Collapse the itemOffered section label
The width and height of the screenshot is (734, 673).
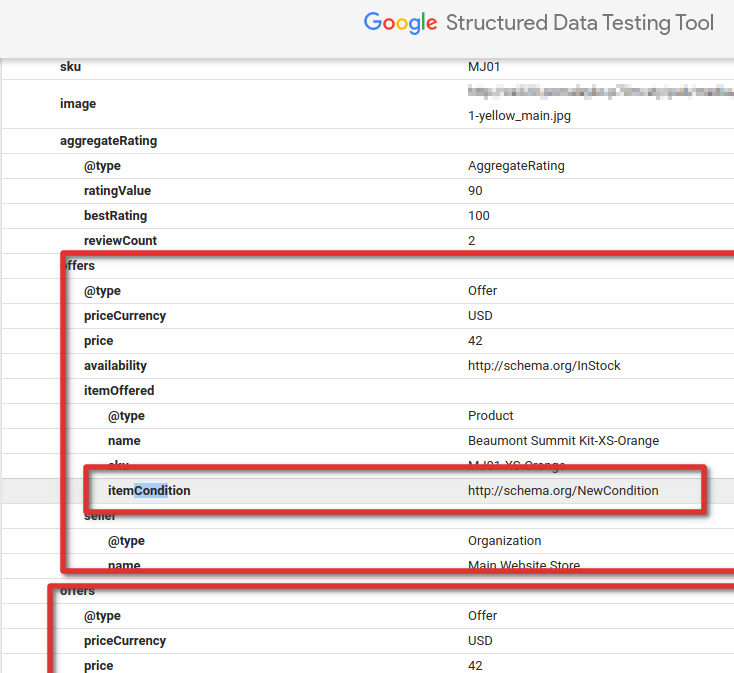point(119,391)
